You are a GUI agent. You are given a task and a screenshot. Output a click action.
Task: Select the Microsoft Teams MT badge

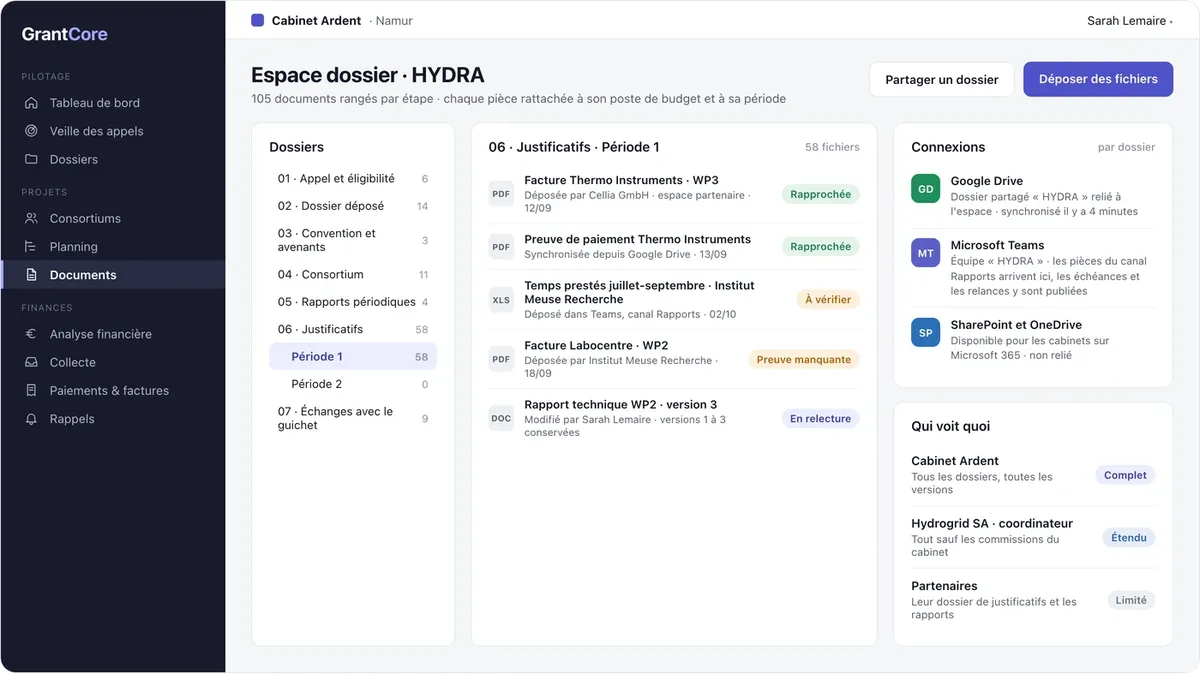[926, 253]
